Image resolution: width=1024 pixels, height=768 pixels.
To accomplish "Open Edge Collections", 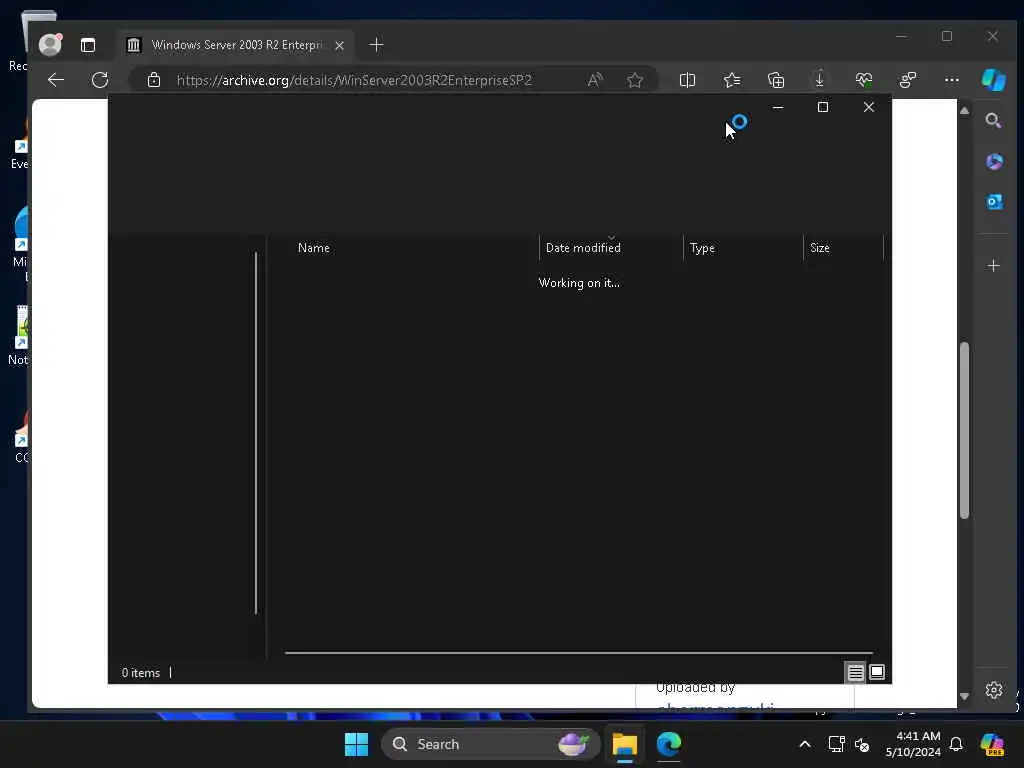I will (x=776, y=80).
